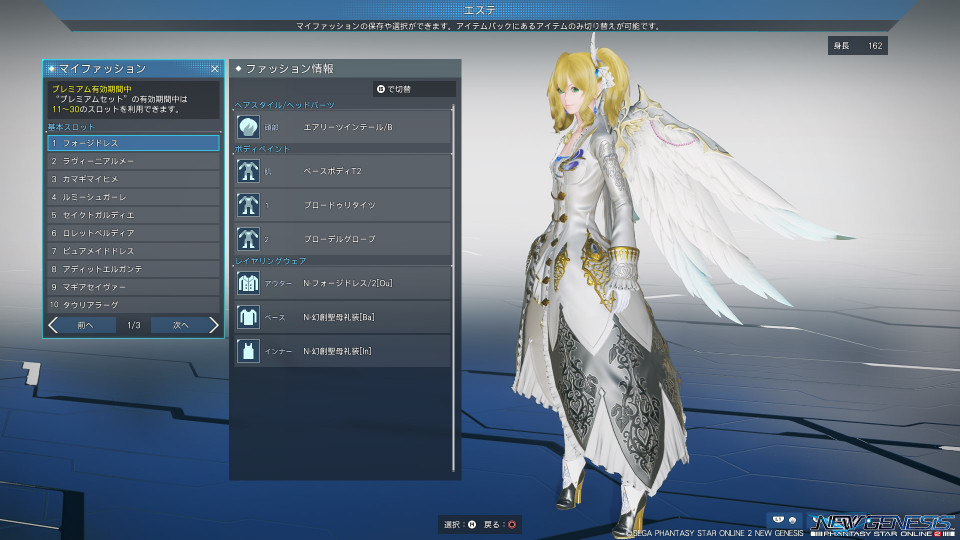Click the 戻る back button prompt
The image size is (960, 540).
500,525
